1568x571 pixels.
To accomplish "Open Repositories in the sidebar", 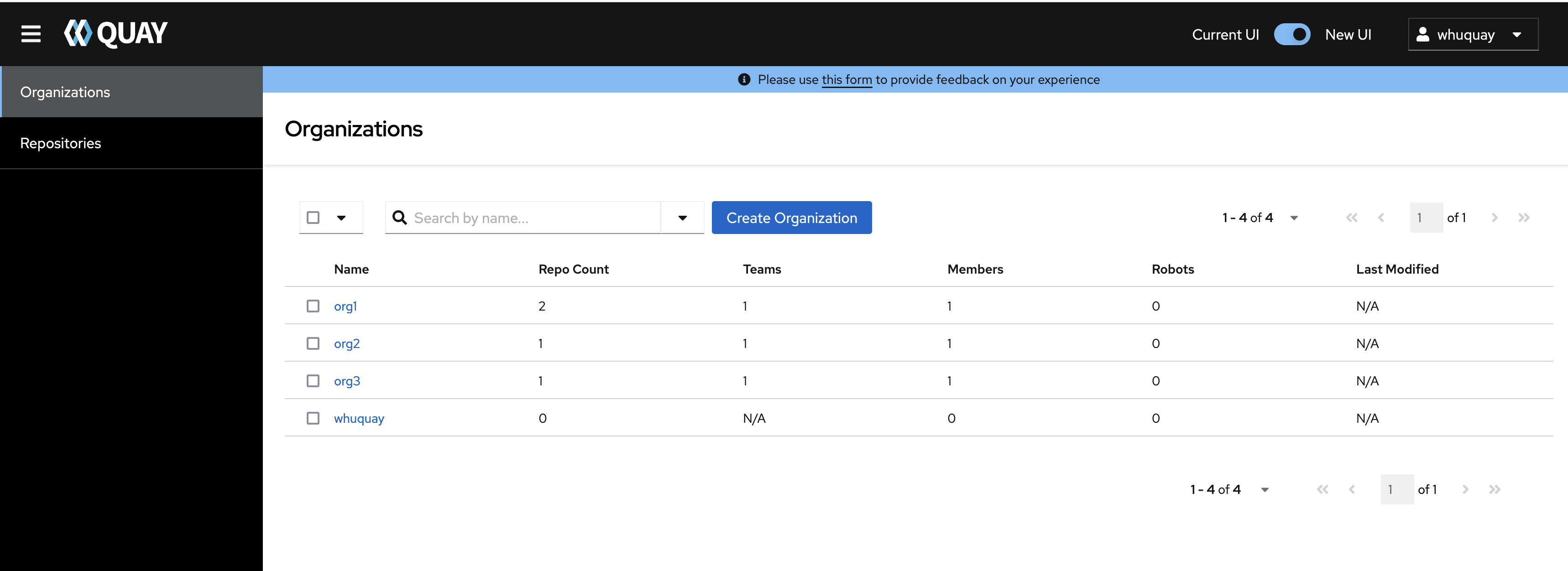I will pos(61,144).
